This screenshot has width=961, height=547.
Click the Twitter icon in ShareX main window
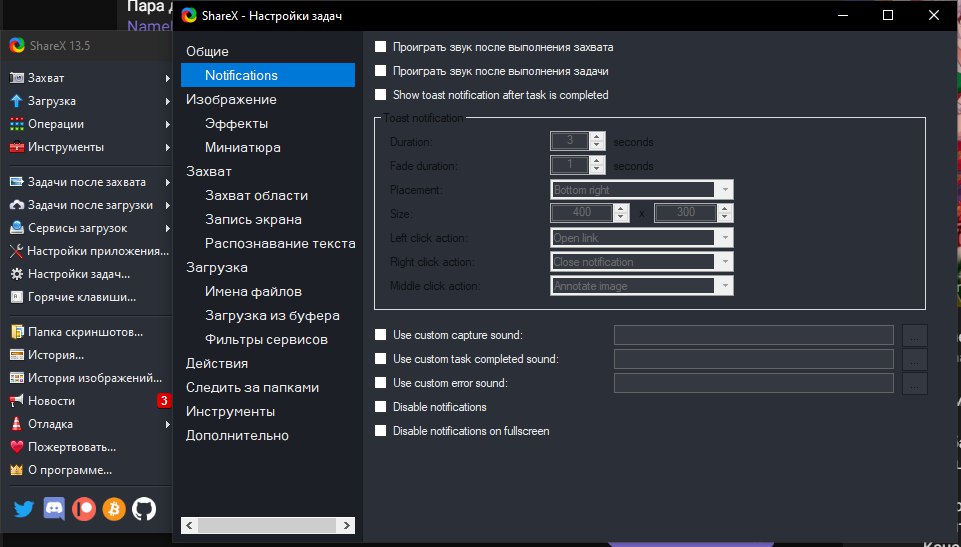click(x=24, y=509)
